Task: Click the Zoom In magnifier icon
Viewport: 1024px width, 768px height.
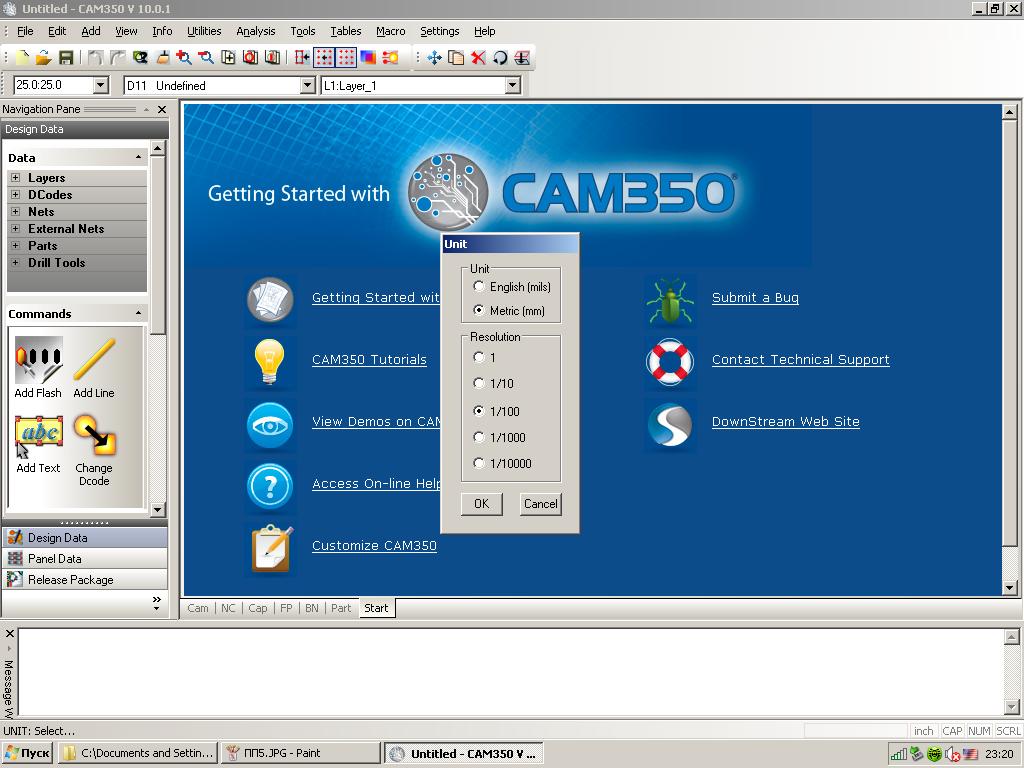Action: point(184,57)
